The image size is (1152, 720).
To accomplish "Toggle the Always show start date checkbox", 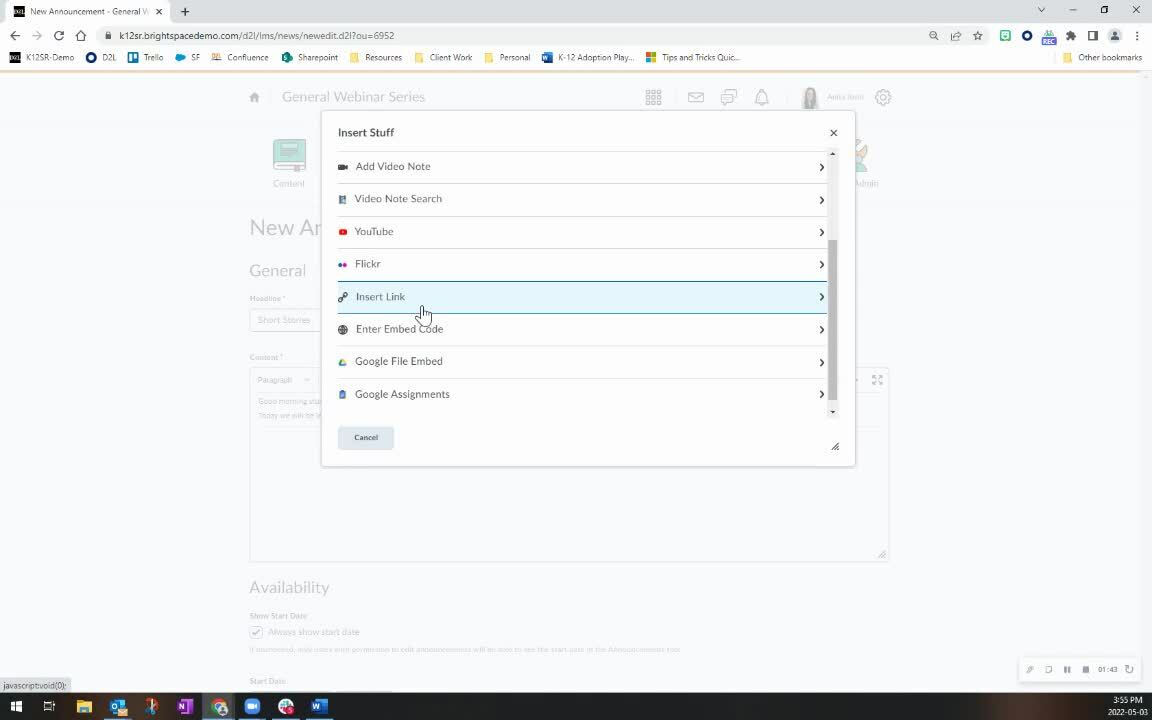I will (x=256, y=632).
